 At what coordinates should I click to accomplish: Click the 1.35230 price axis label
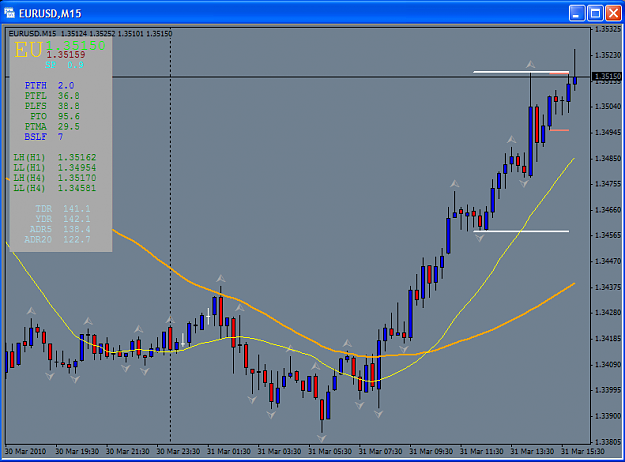point(608,55)
